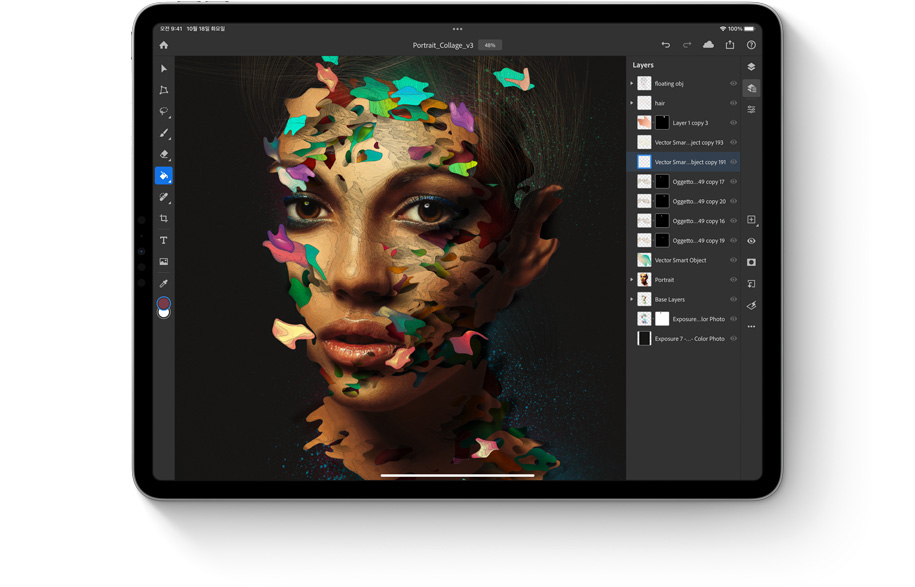The width and height of the screenshot is (915, 587).
Task: Add a new layer with plus icon
Action: point(752,219)
